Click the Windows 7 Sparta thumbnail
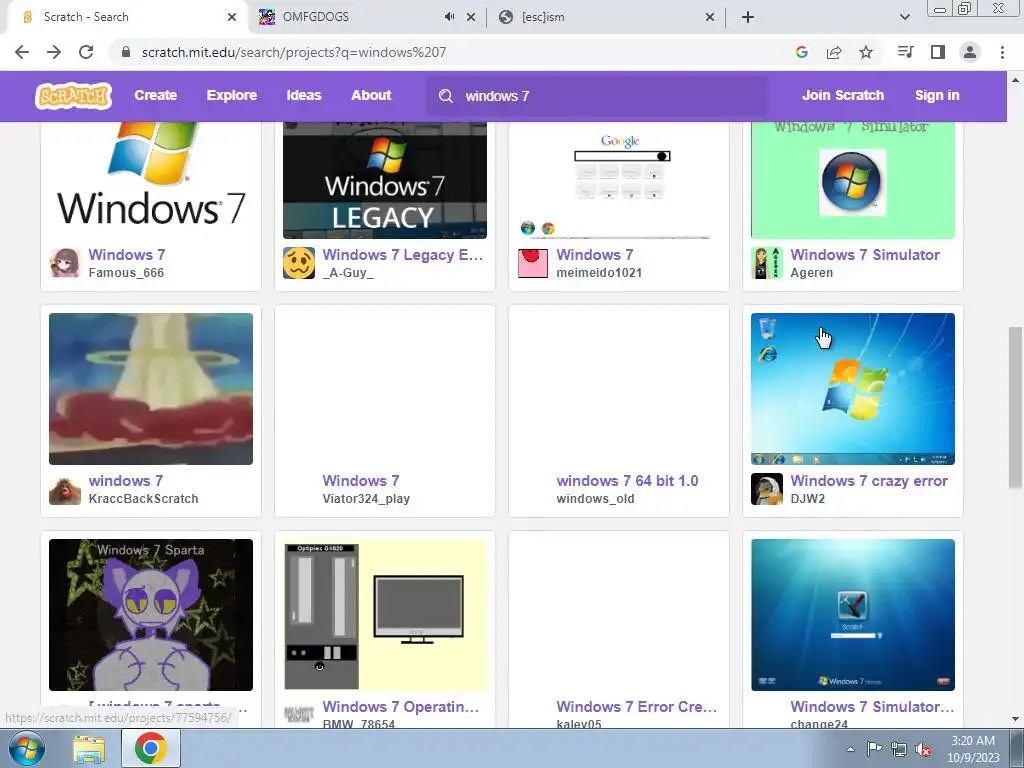Viewport: 1024px width, 768px height. [x=151, y=615]
